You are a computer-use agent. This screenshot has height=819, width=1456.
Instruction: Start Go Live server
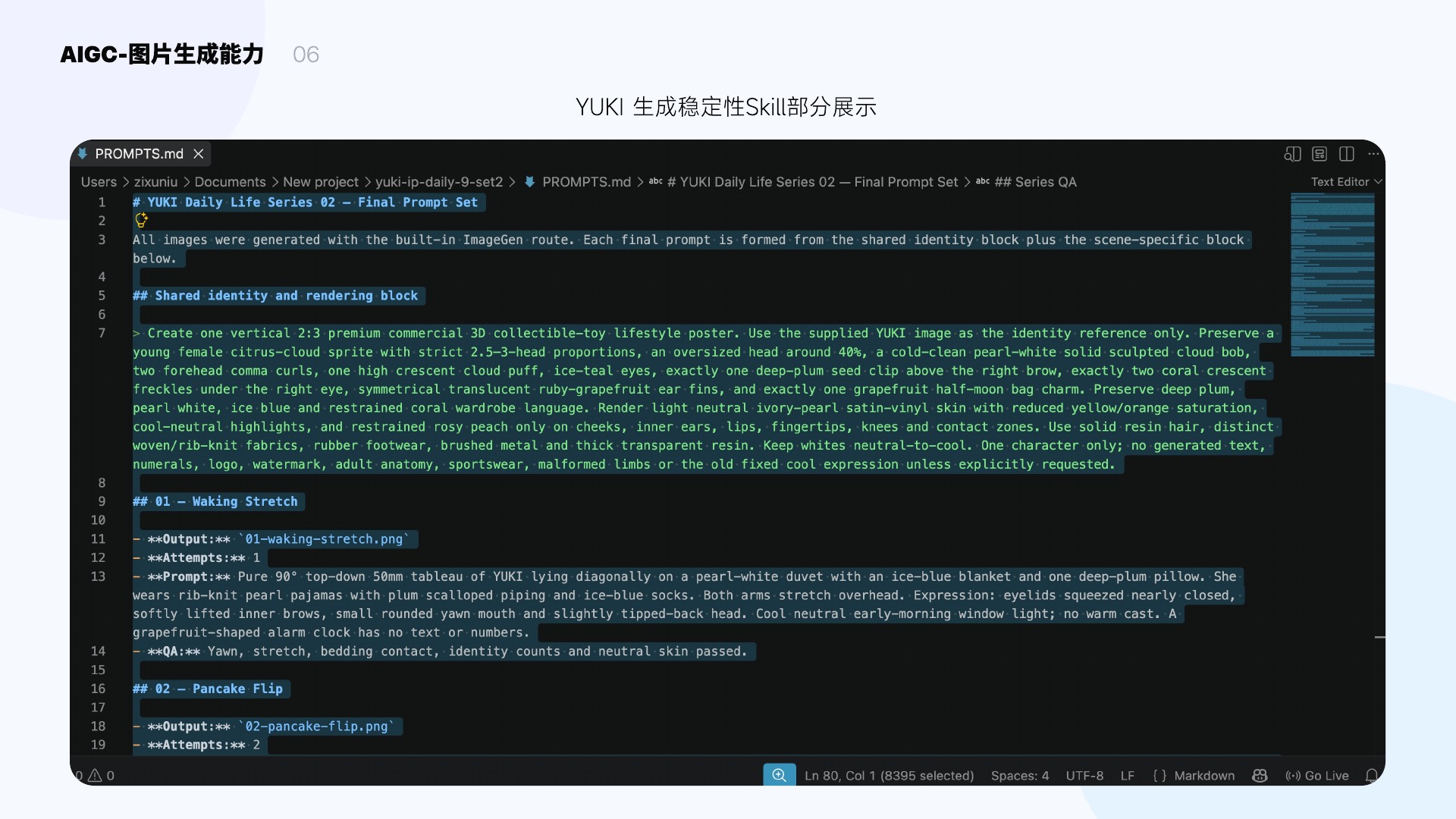click(x=1317, y=776)
